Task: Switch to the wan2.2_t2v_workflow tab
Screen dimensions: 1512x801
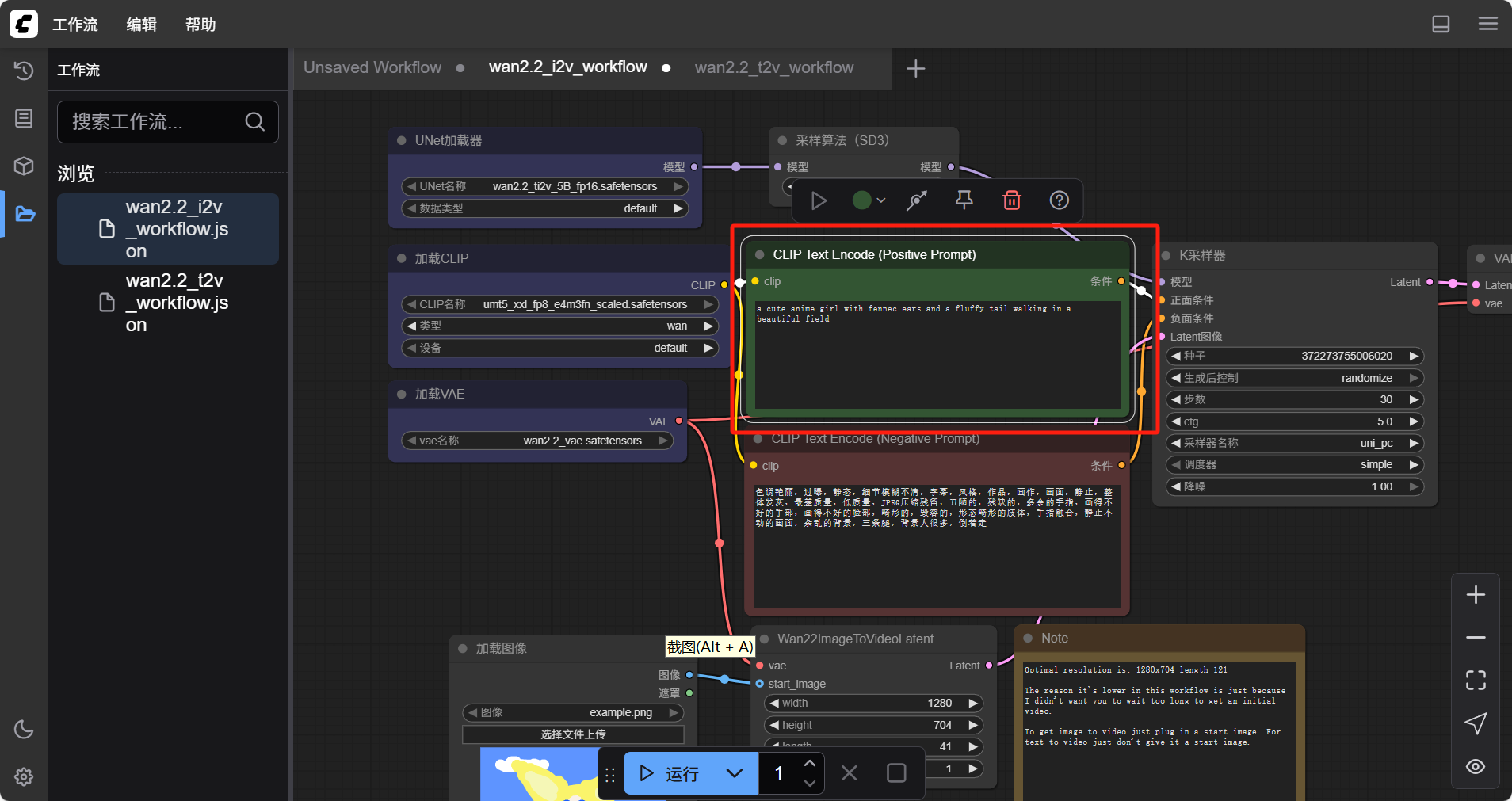Action: (774, 68)
